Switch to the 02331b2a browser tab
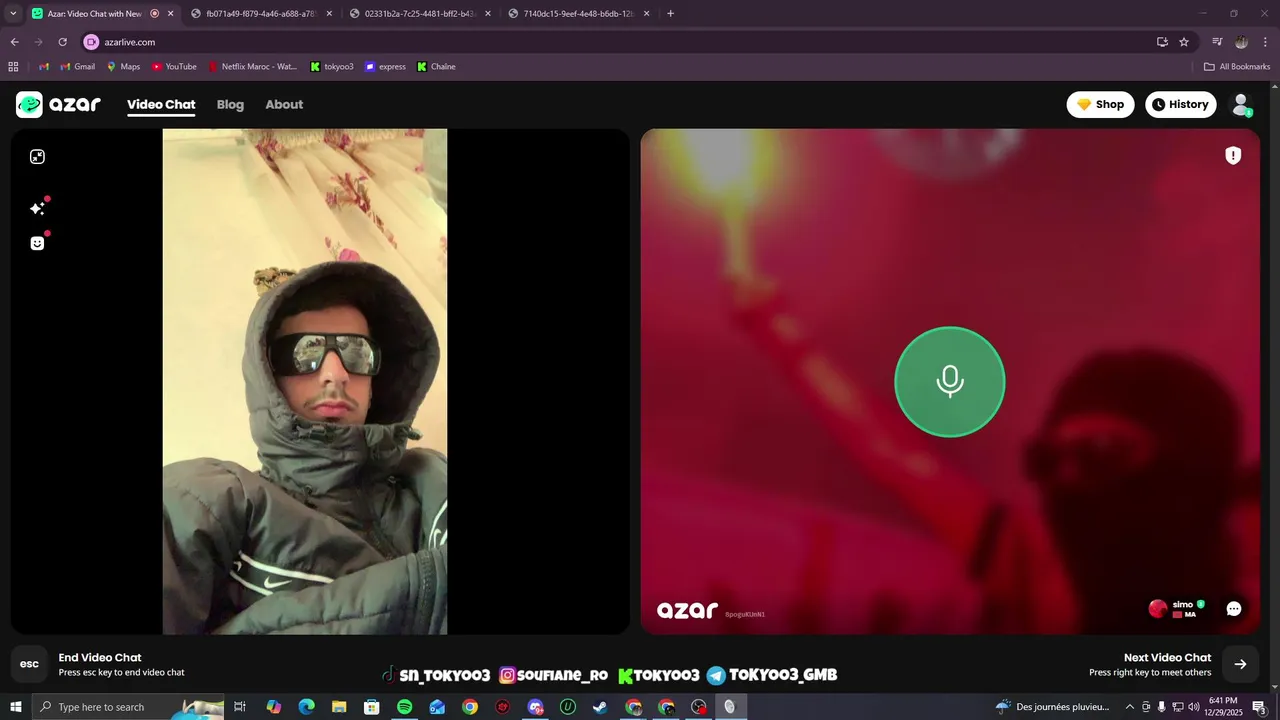 [420, 14]
